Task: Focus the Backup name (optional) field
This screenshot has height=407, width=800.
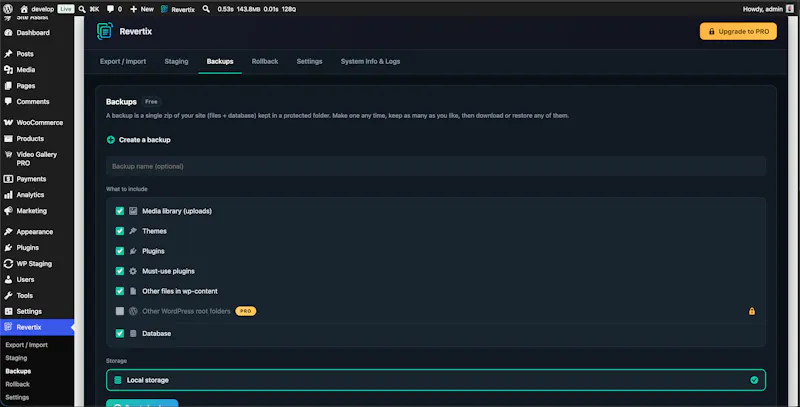Action: 436,166
